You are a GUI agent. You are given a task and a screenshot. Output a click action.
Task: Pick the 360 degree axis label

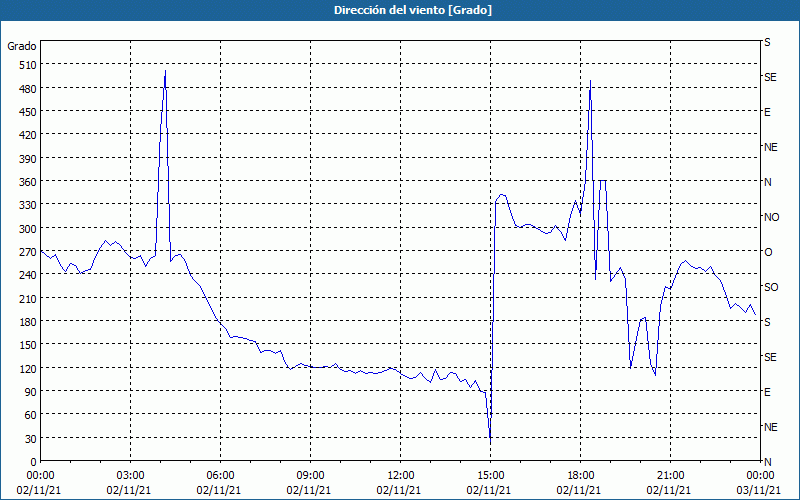pyautogui.click(x=28, y=182)
